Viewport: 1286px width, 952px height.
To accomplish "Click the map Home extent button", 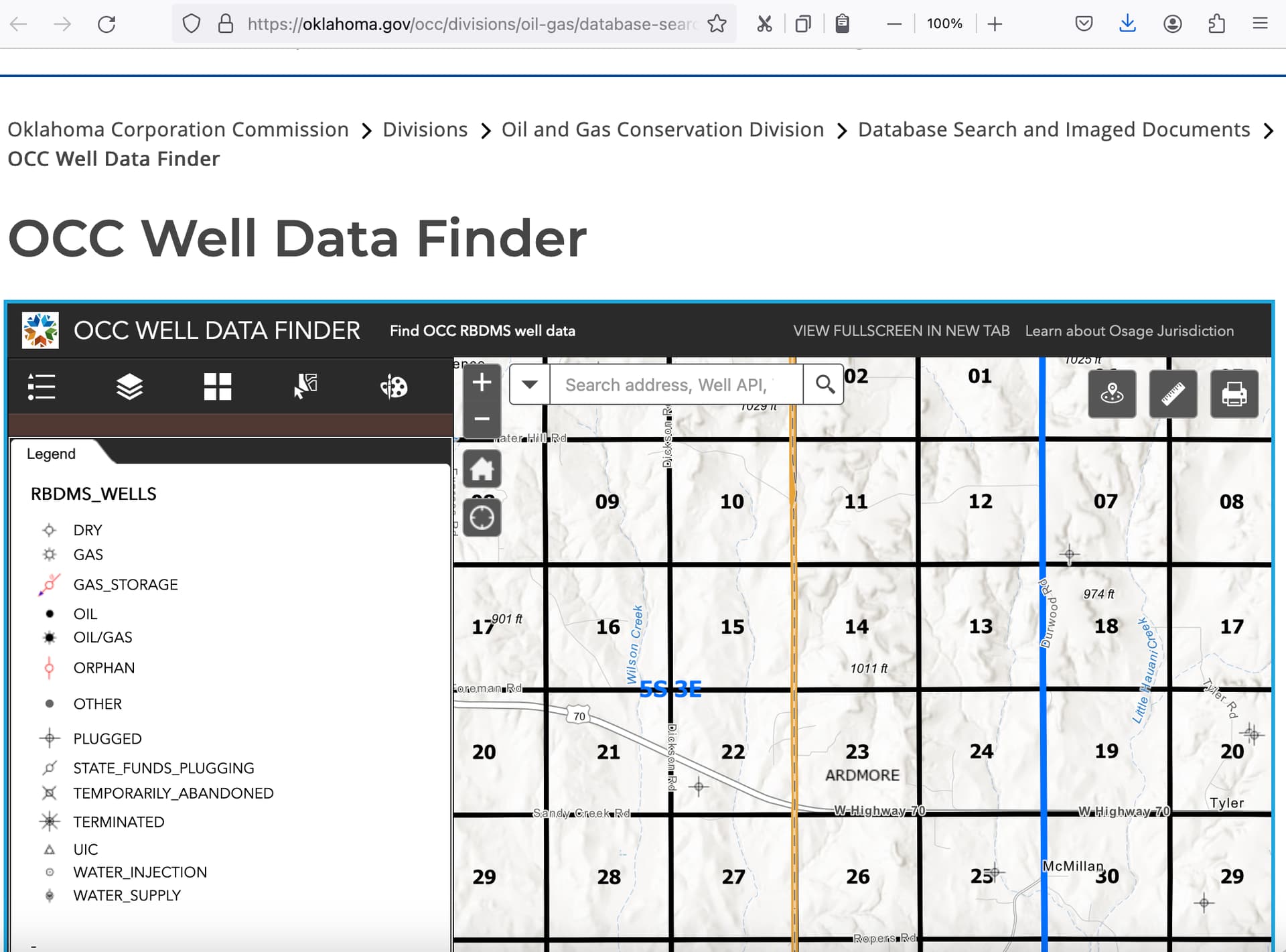I will (482, 468).
